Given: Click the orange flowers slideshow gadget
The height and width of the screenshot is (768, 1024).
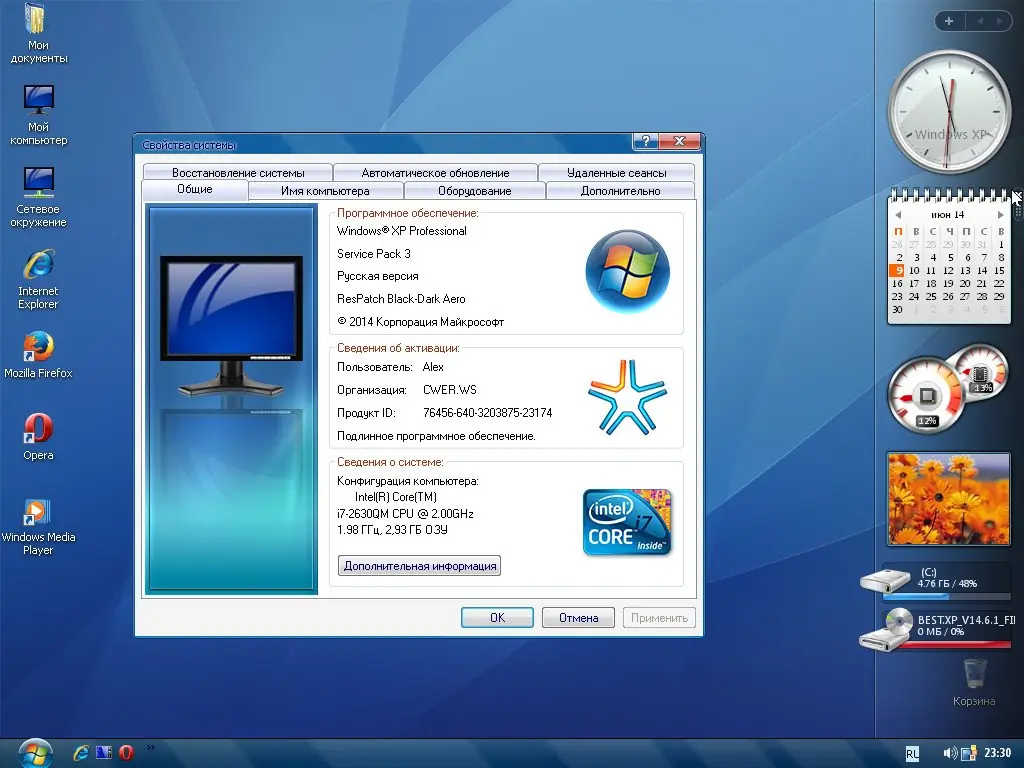Looking at the screenshot, I should point(949,499).
